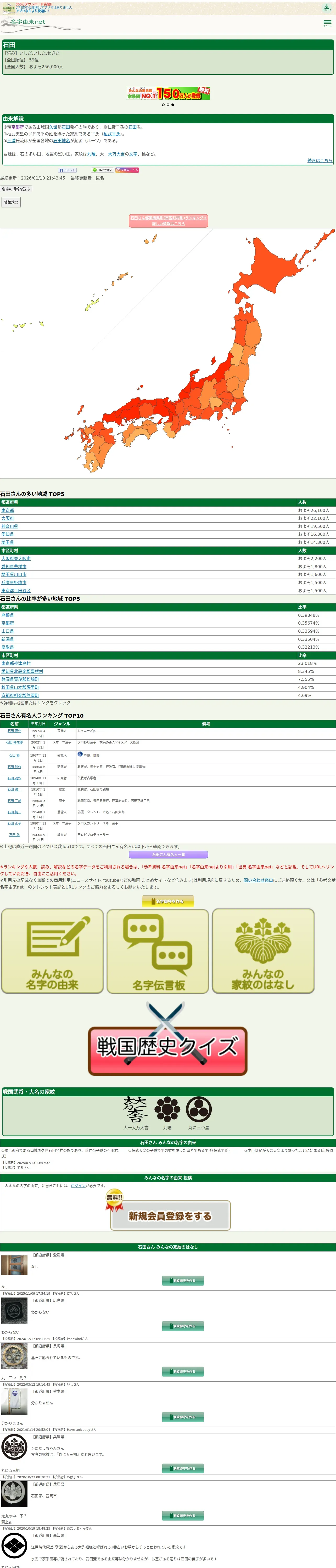Open the 丸に三つ星 crest image
336x1568 pixels.
tap(199, 1110)
